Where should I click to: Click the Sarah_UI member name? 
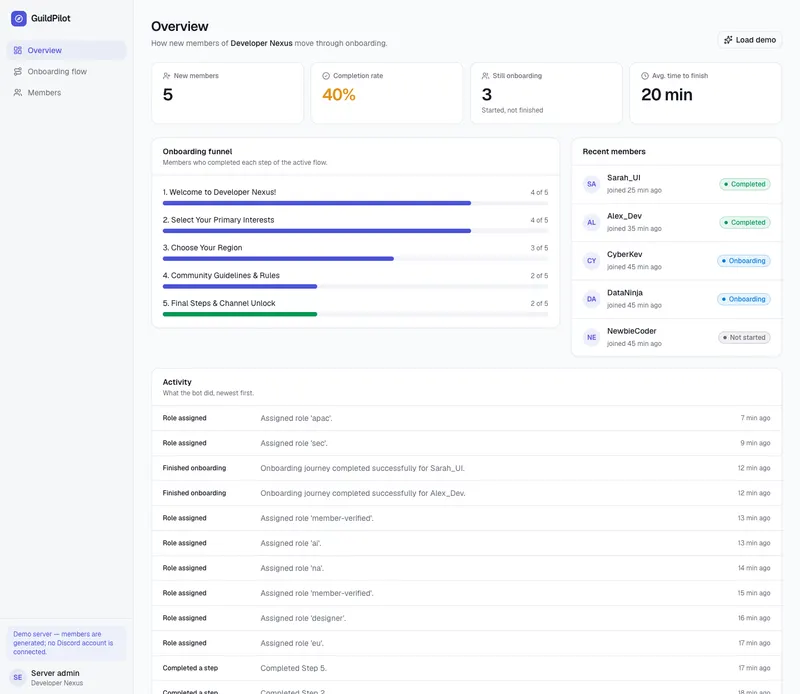pyautogui.click(x=623, y=178)
